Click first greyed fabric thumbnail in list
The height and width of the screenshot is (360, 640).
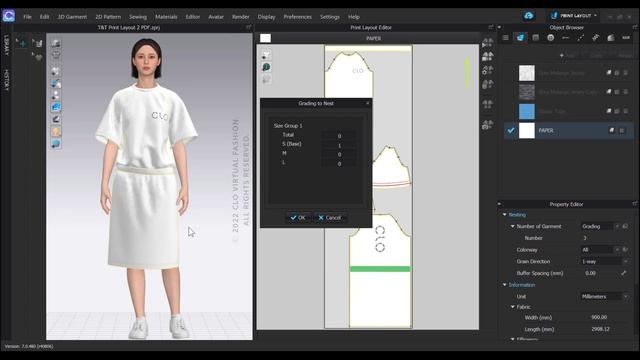pyautogui.click(x=527, y=73)
